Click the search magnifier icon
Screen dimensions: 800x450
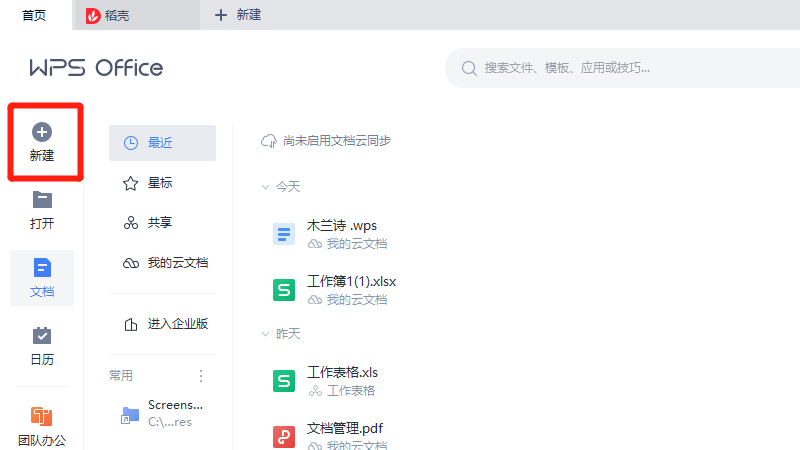pyautogui.click(x=468, y=68)
